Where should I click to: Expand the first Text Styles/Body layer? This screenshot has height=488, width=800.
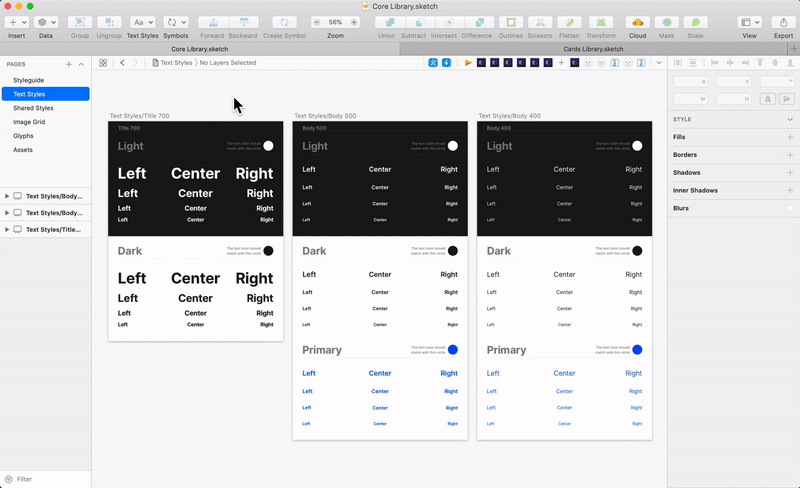coord(7,196)
